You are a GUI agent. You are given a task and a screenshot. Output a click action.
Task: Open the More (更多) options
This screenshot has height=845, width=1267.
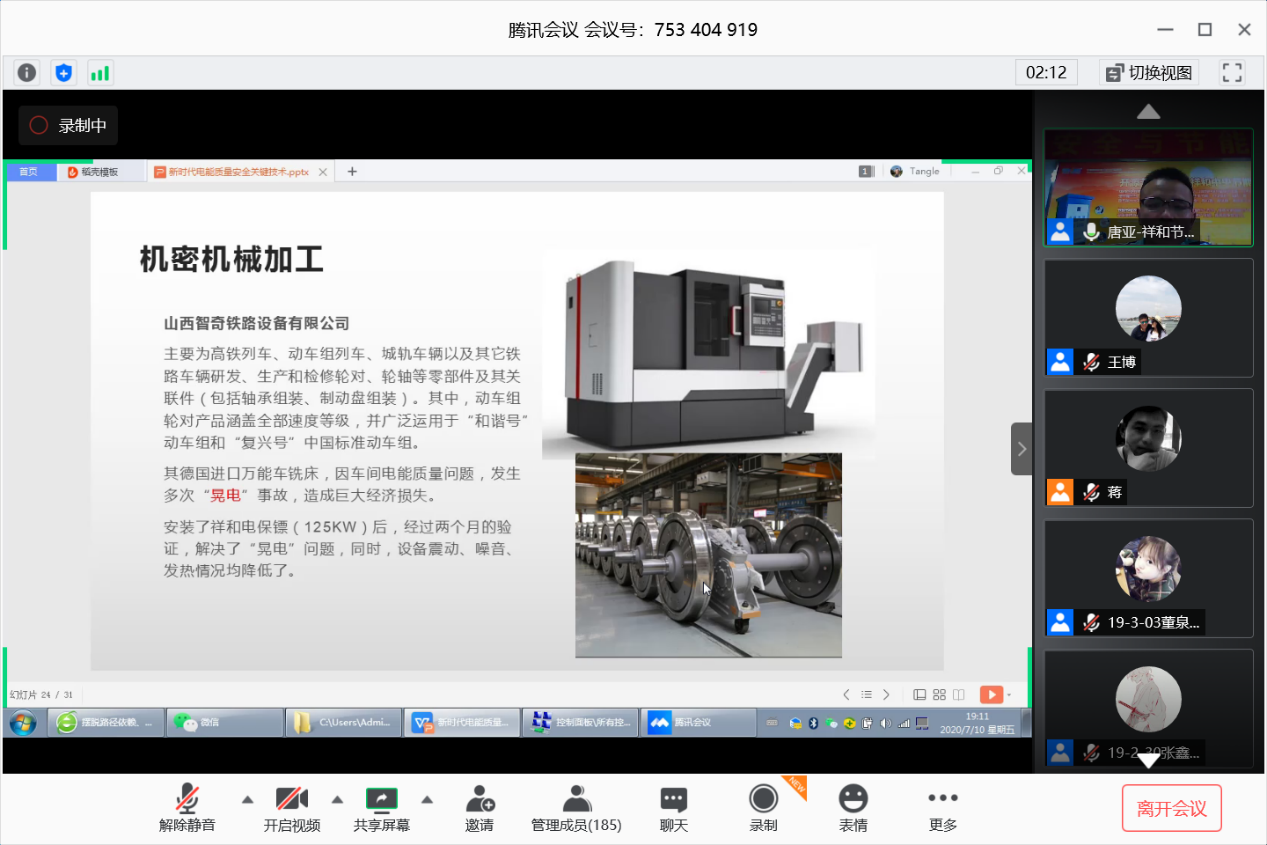[942, 808]
